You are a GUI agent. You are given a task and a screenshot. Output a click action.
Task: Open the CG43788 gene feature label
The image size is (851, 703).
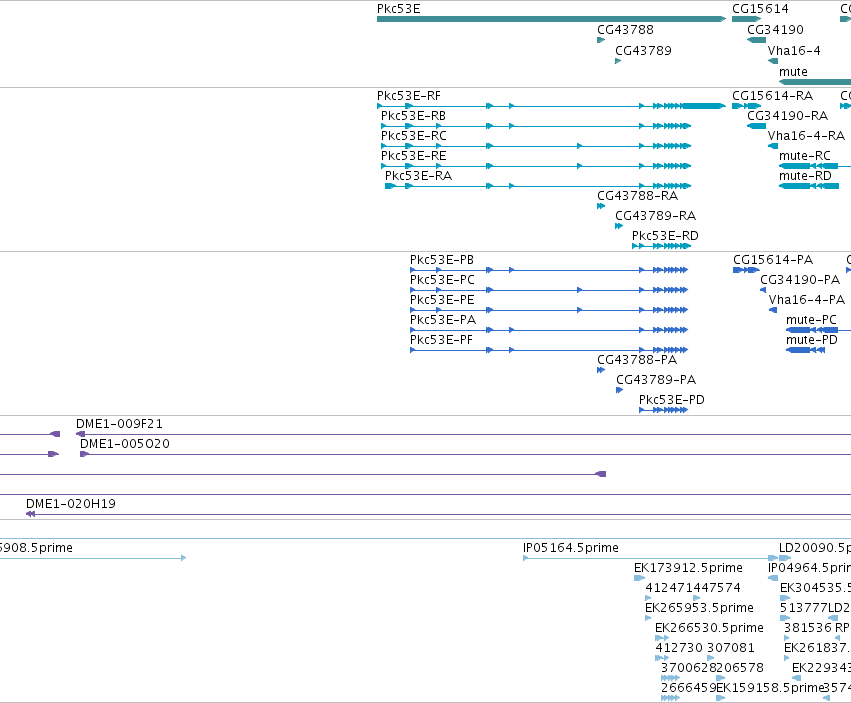click(x=625, y=30)
